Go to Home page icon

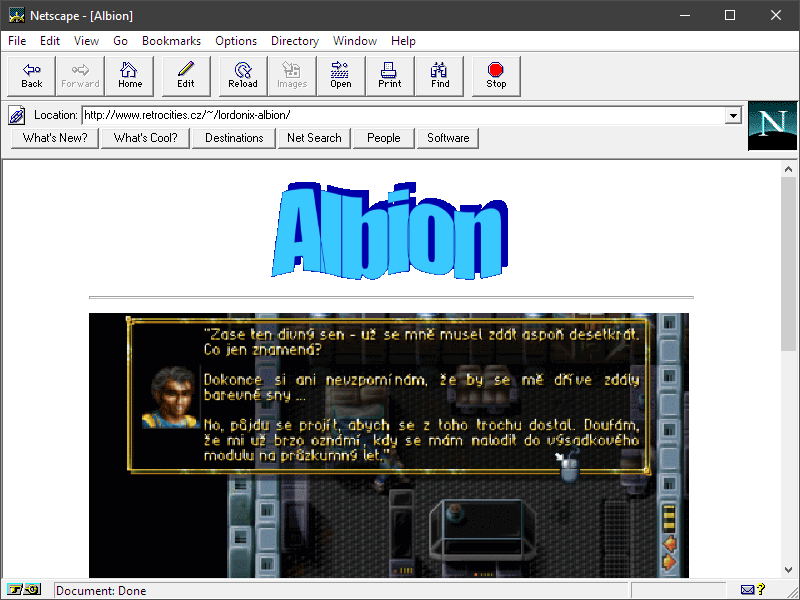click(130, 75)
